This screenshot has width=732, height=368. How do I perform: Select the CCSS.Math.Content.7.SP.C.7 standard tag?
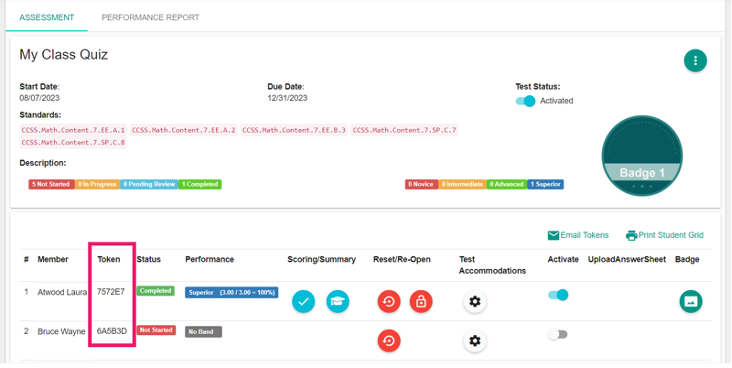coord(404,130)
